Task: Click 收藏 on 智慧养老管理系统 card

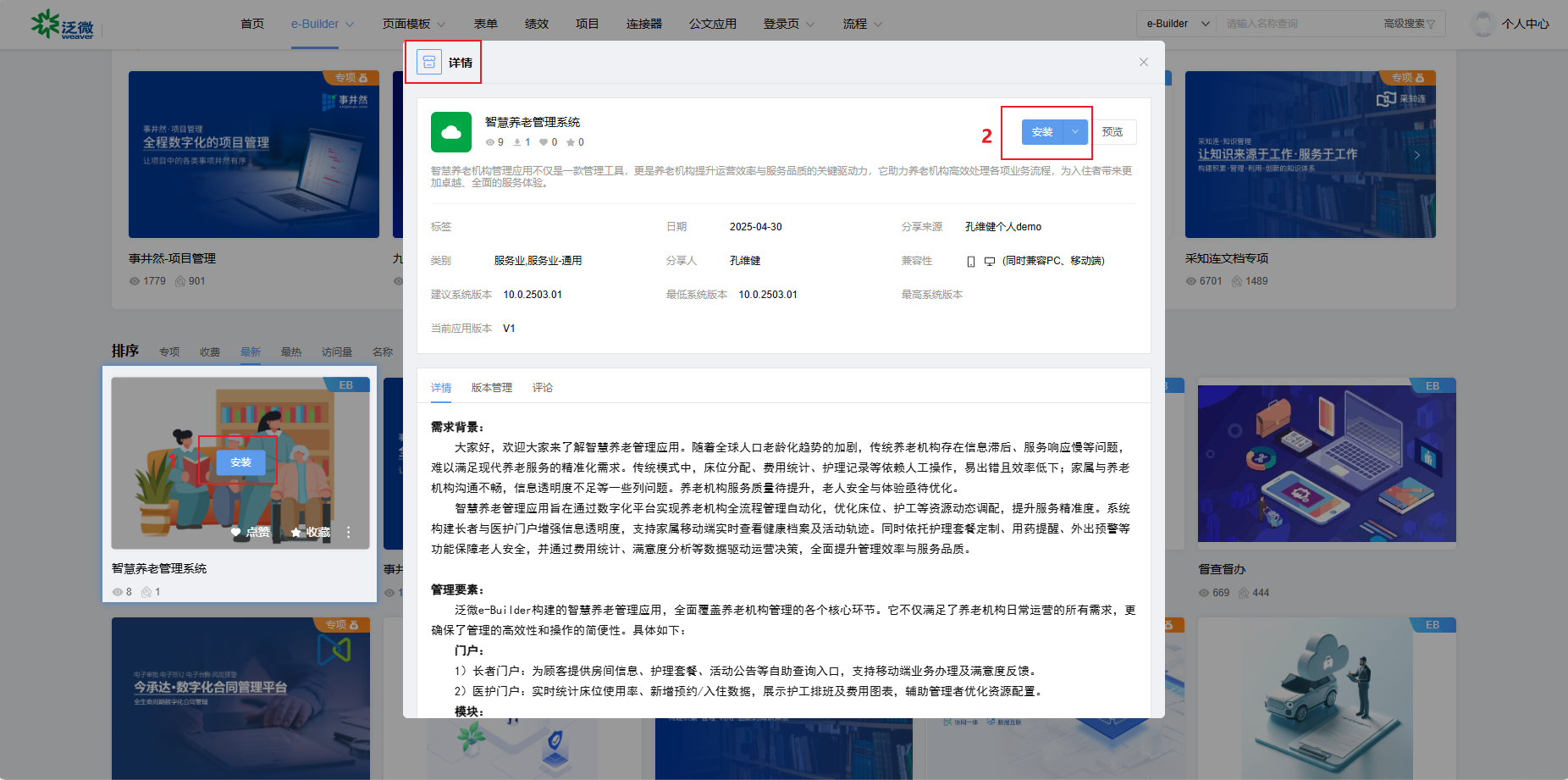Action: pyautogui.click(x=311, y=533)
